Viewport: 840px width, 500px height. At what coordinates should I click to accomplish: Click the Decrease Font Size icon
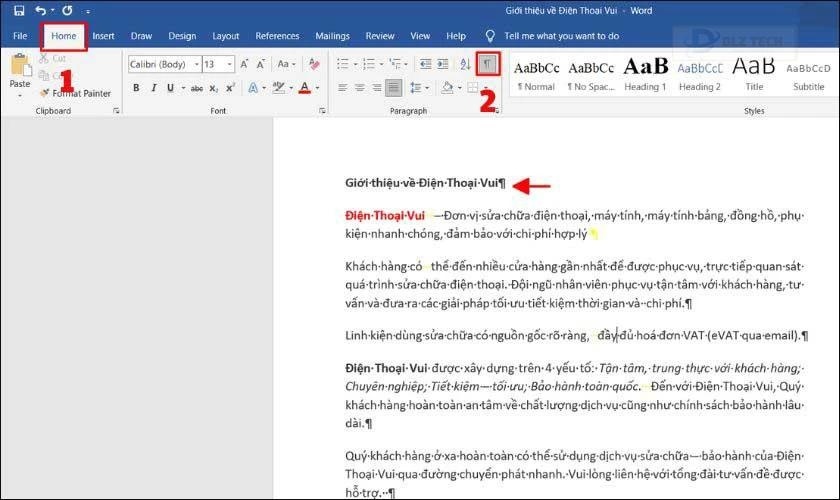click(261, 64)
